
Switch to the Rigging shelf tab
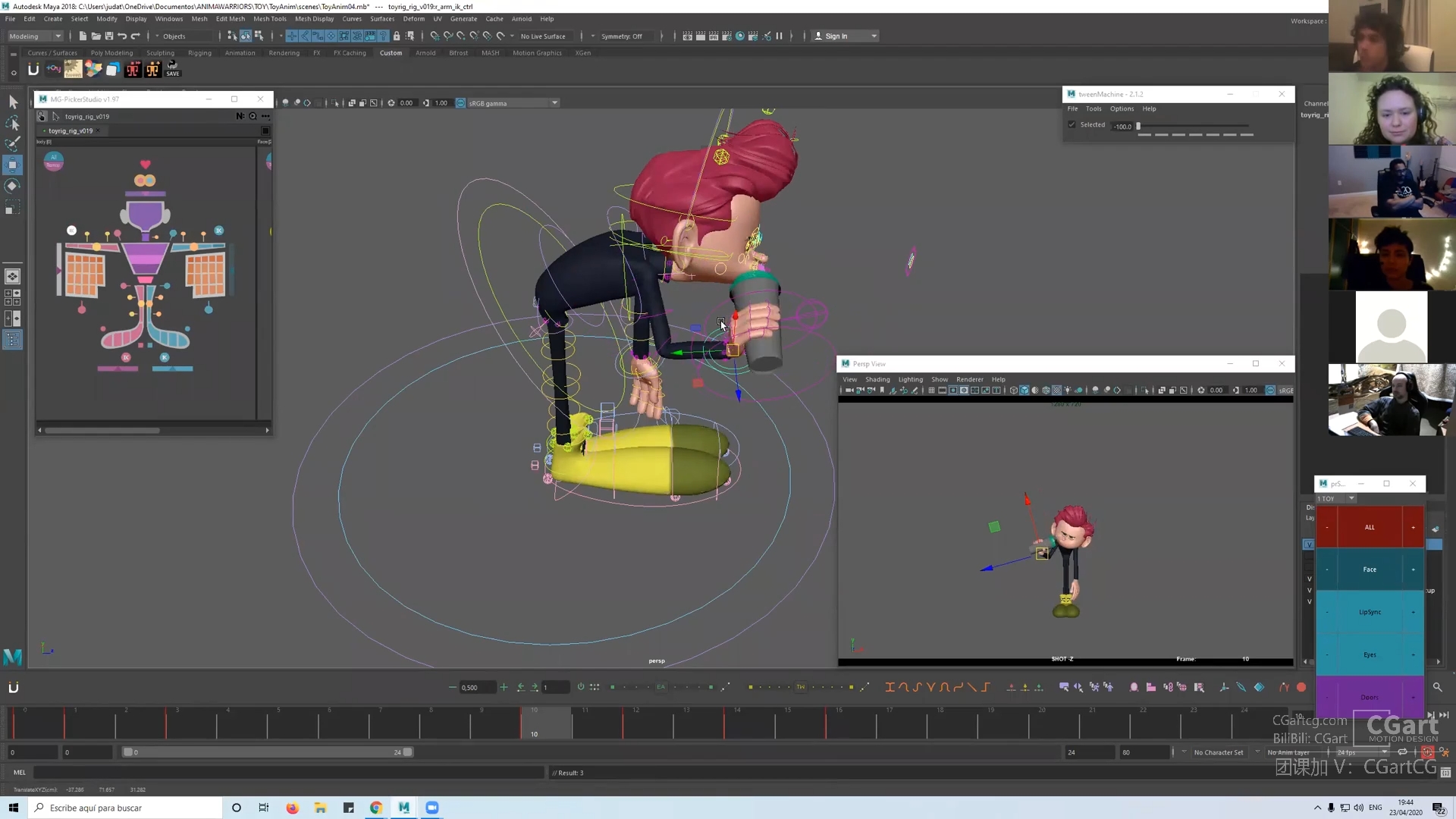[199, 53]
